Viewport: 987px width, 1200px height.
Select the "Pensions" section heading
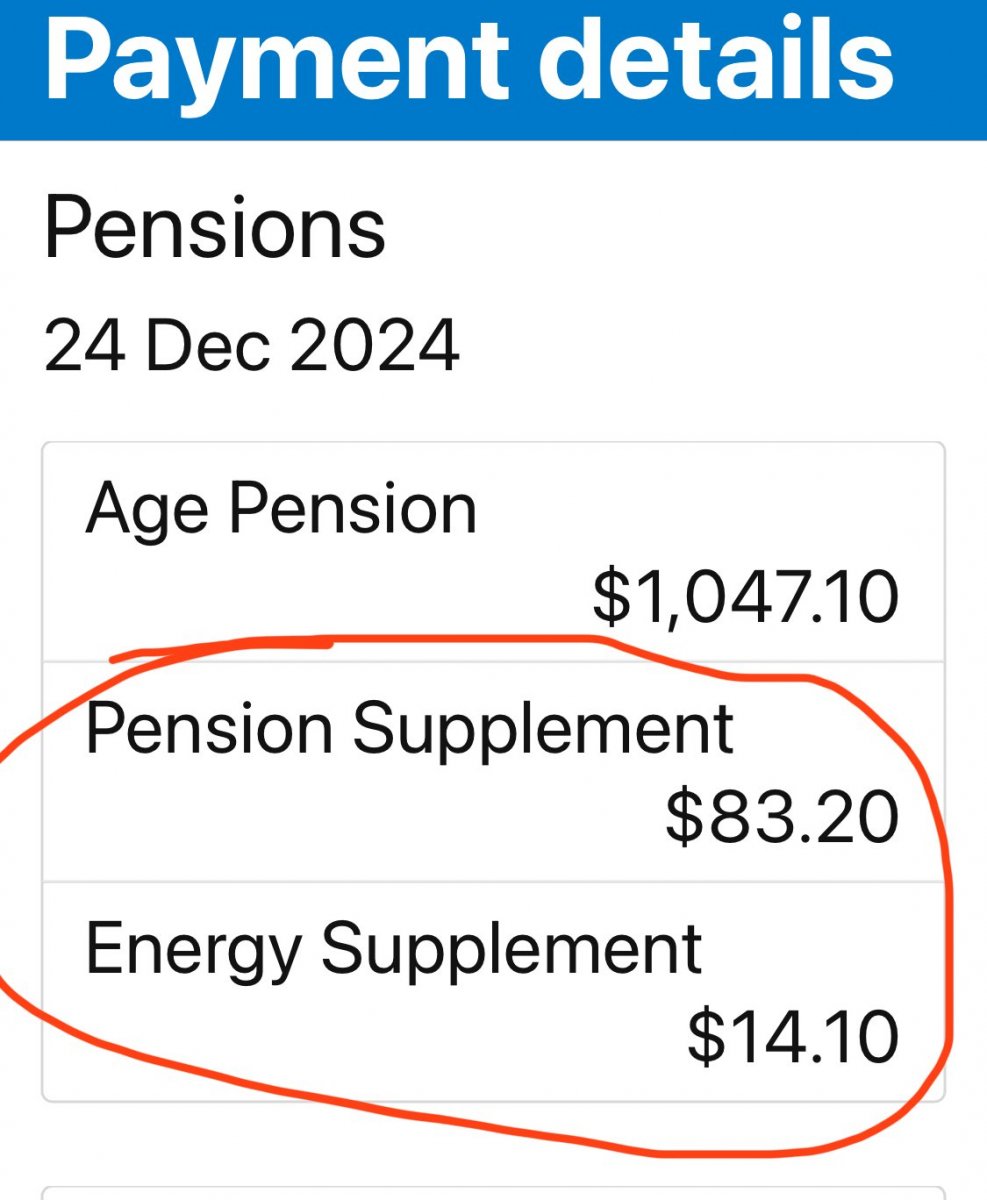tap(215, 229)
